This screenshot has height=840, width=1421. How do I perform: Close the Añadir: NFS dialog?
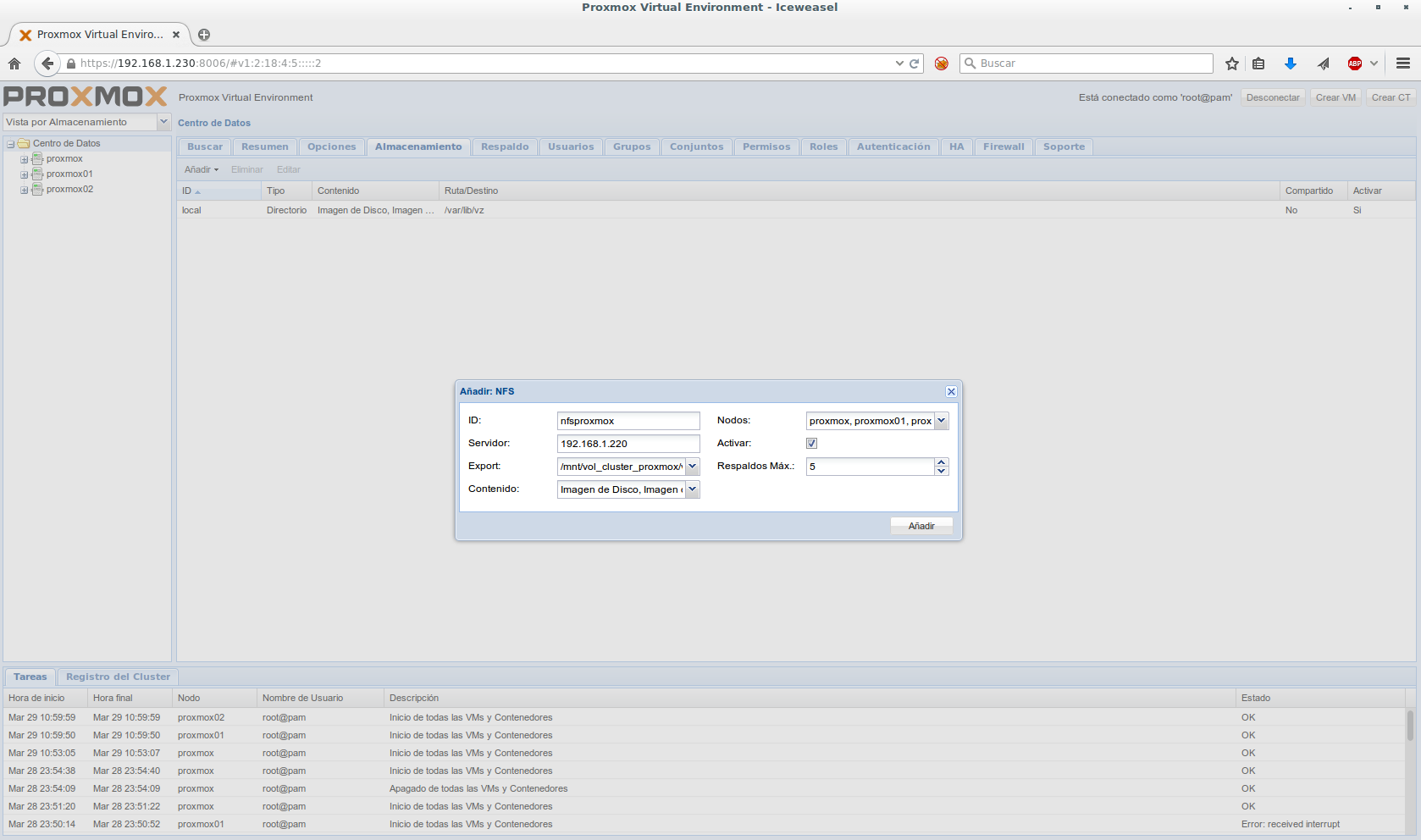point(951,391)
